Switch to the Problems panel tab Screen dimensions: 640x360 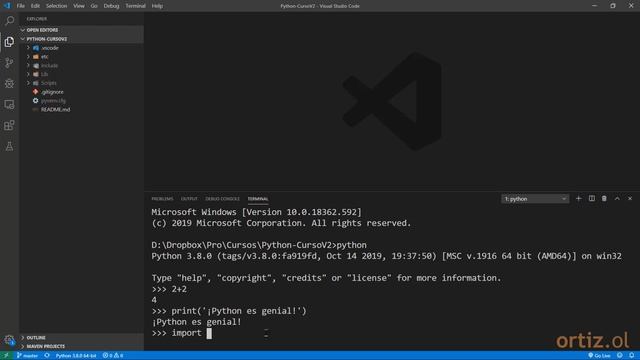pos(162,199)
